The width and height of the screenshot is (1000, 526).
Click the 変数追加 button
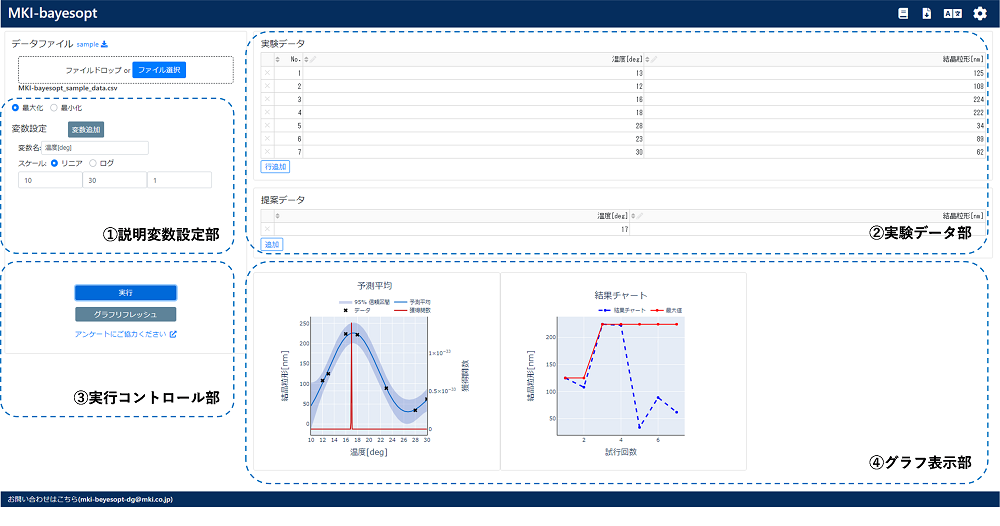coord(86,129)
